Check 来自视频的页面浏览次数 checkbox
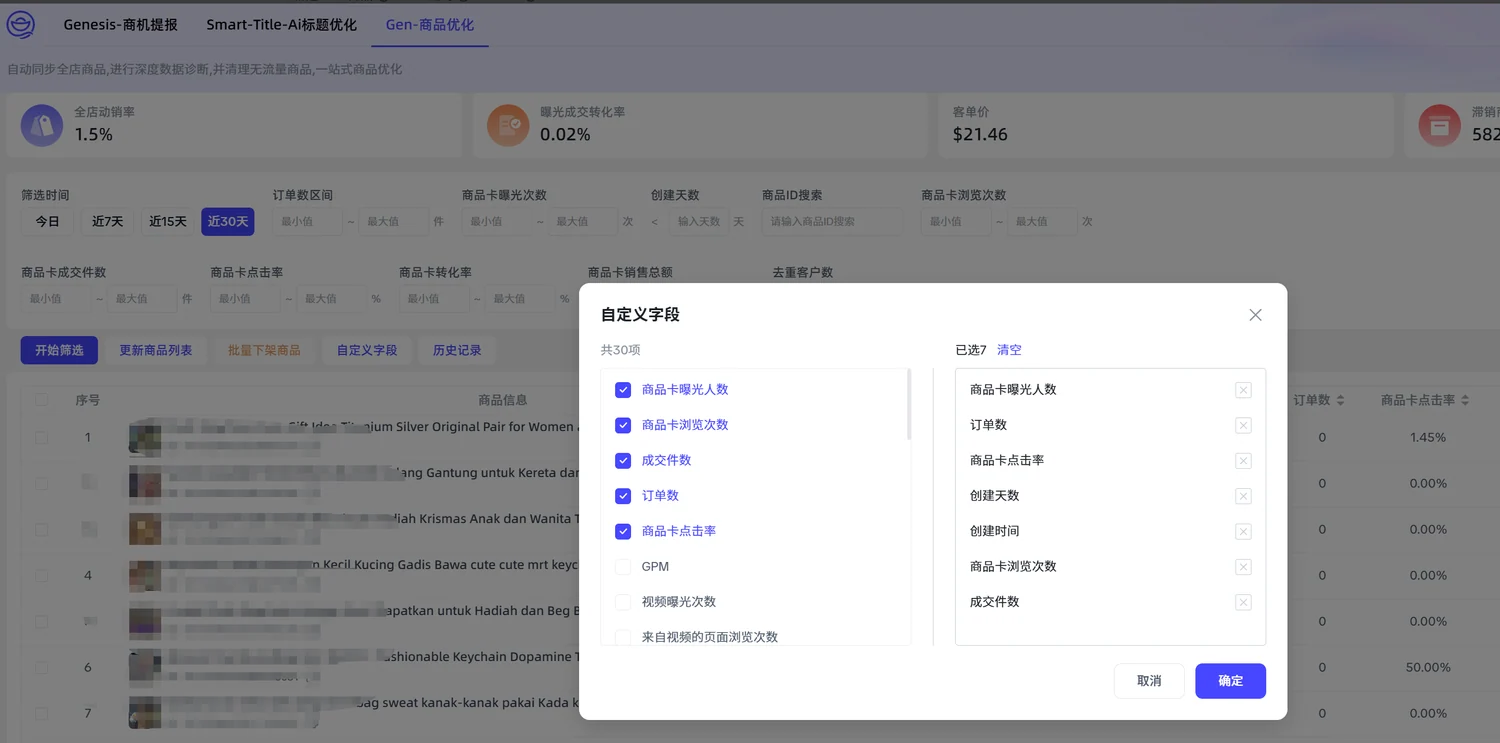 (623, 637)
